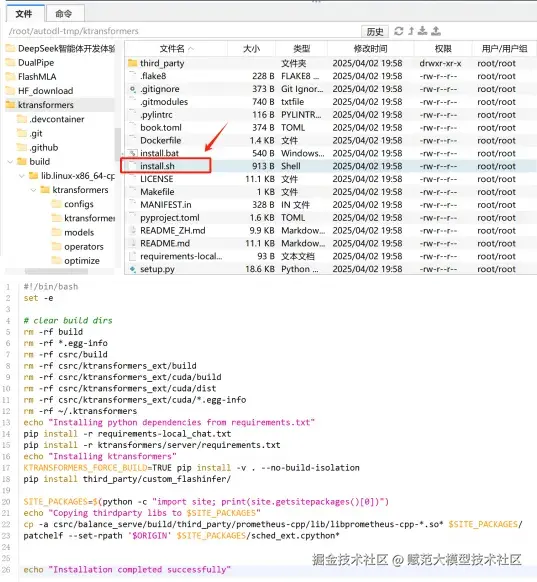Click the README.md file icon

[132, 243]
